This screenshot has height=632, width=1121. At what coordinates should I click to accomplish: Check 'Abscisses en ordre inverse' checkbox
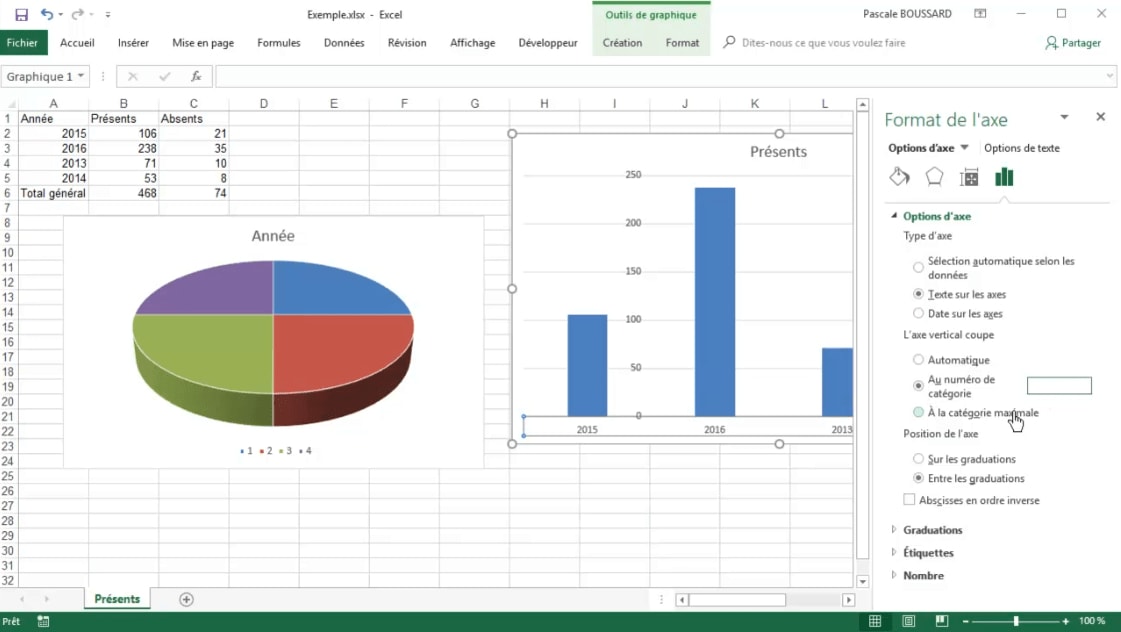(x=909, y=500)
